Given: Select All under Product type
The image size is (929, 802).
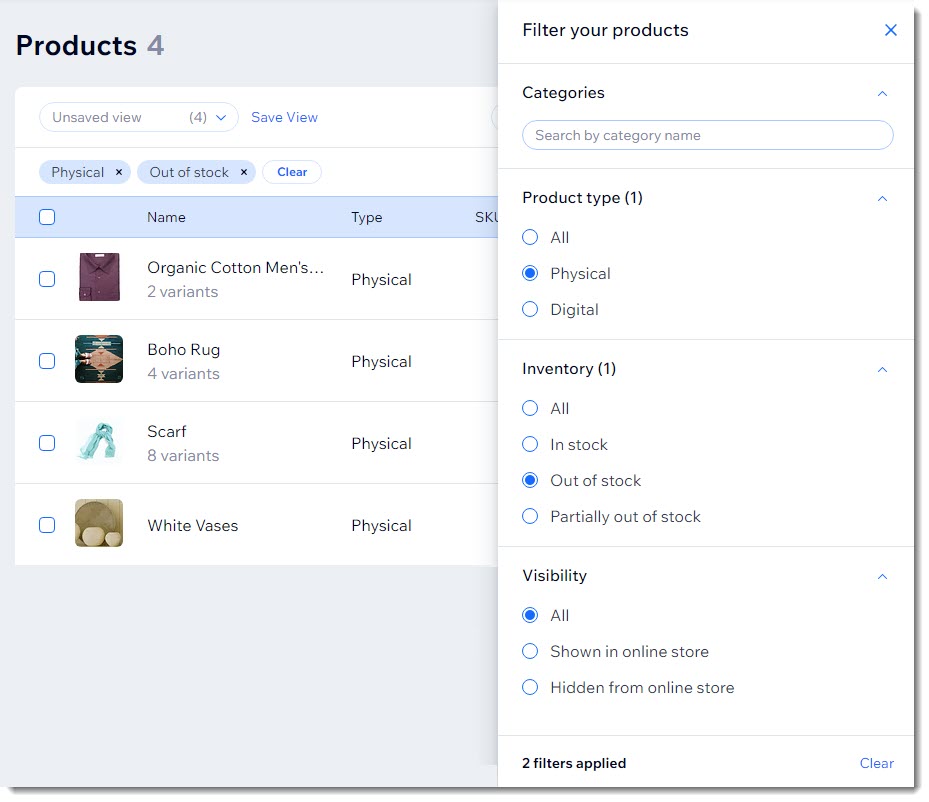Looking at the screenshot, I should coord(530,237).
